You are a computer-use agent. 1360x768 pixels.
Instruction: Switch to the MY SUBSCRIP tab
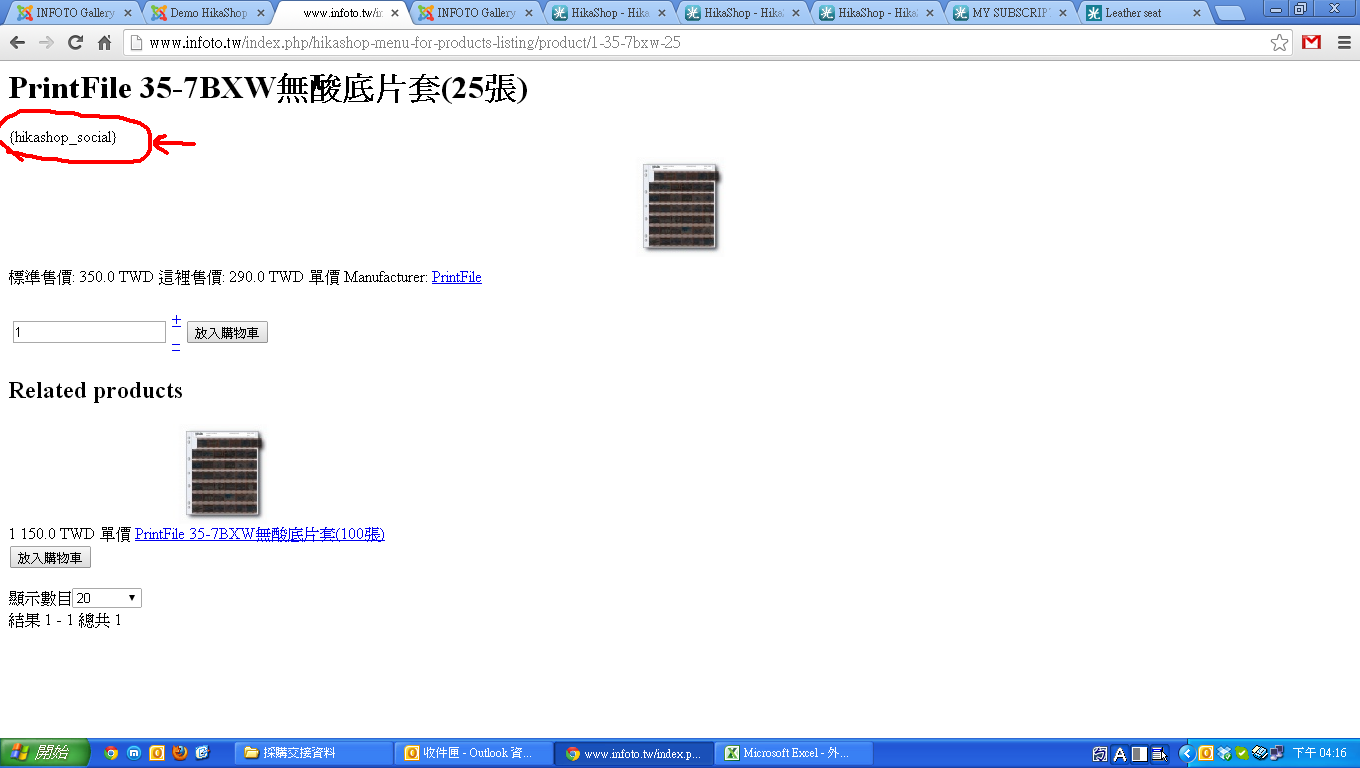point(1010,13)
